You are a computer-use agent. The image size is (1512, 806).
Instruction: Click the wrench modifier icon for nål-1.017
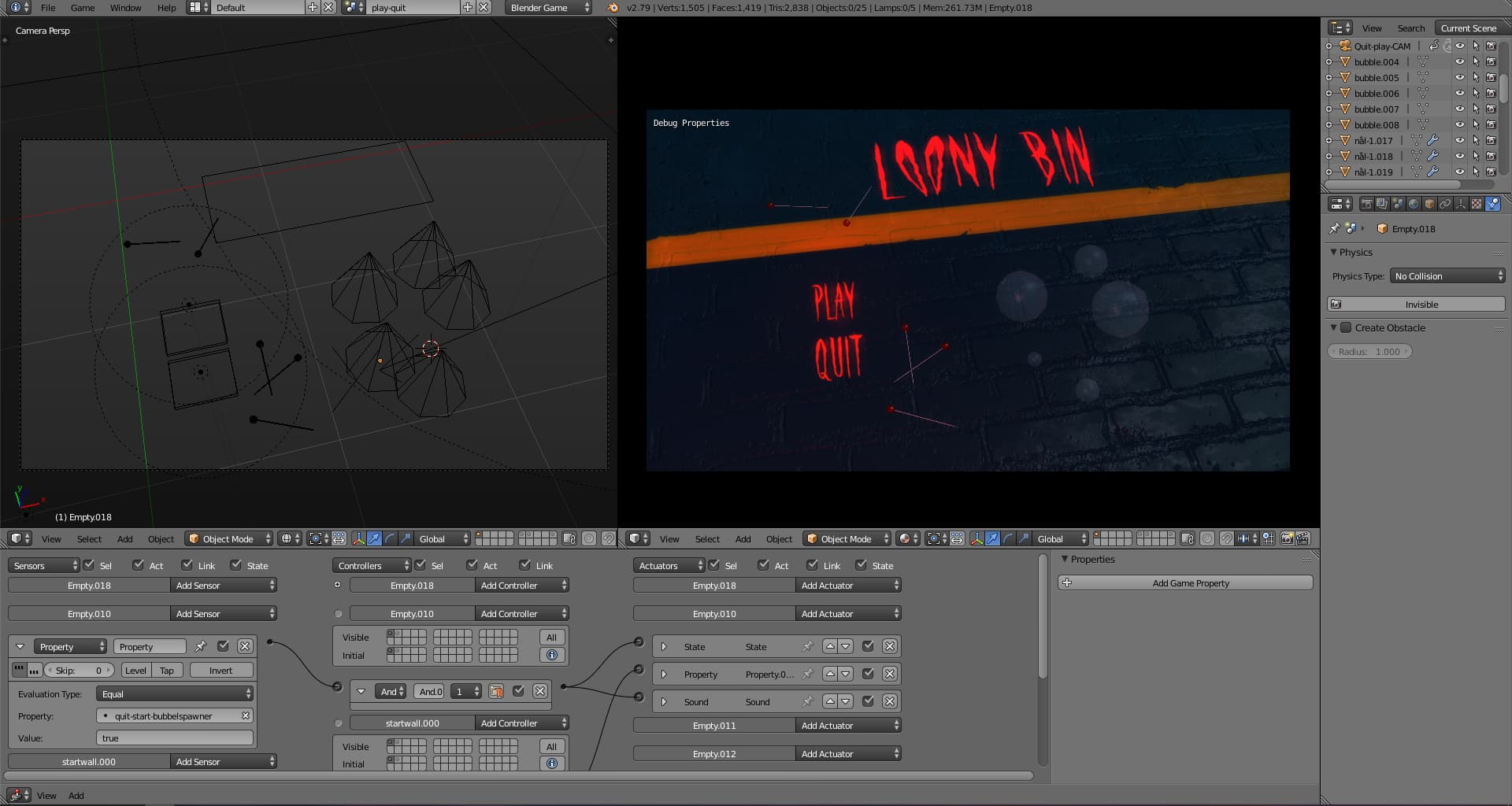click(x=1432, y=140)
